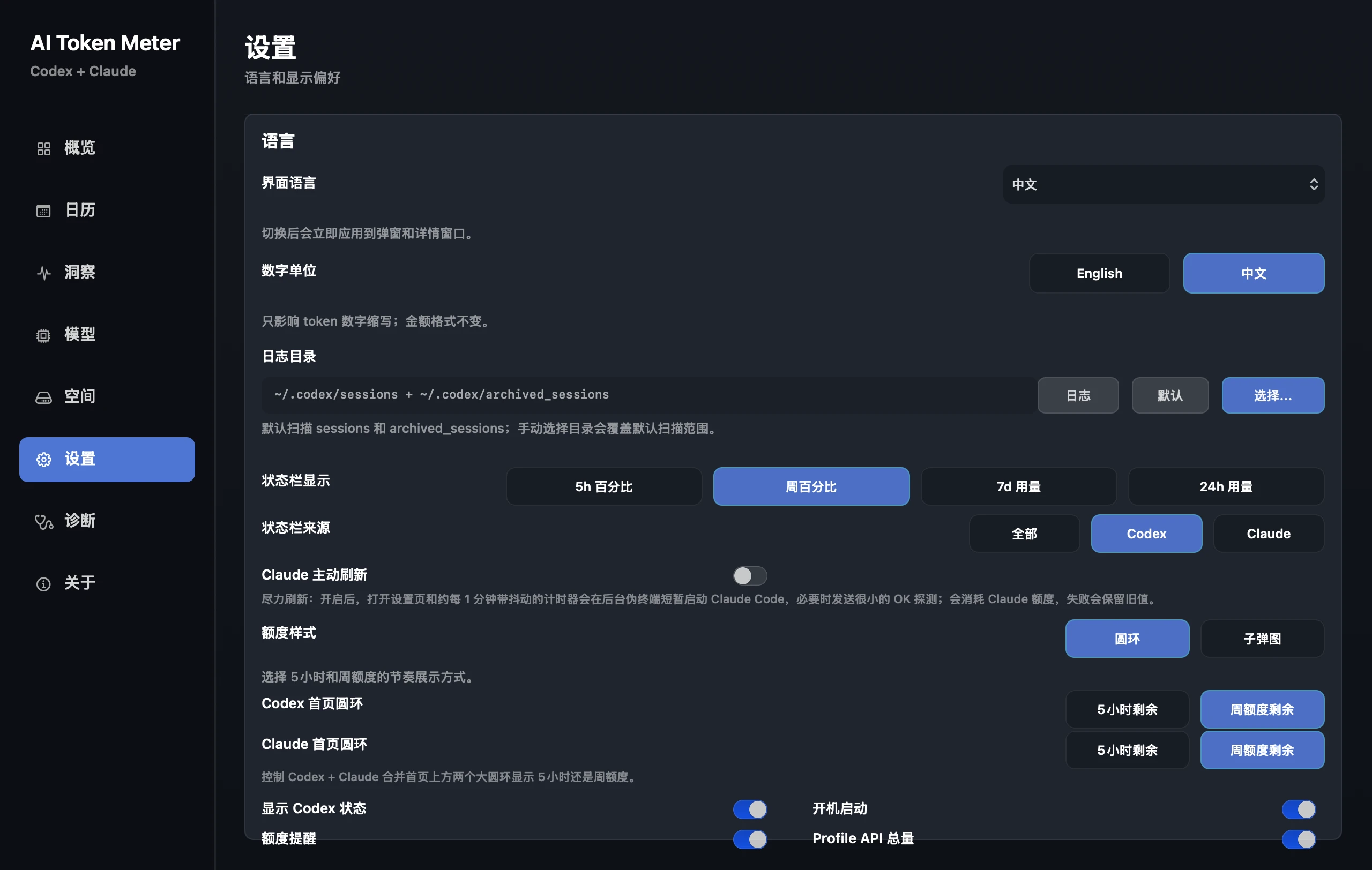Select 7d 用量 status bar display

click(x=1019, y=486)
